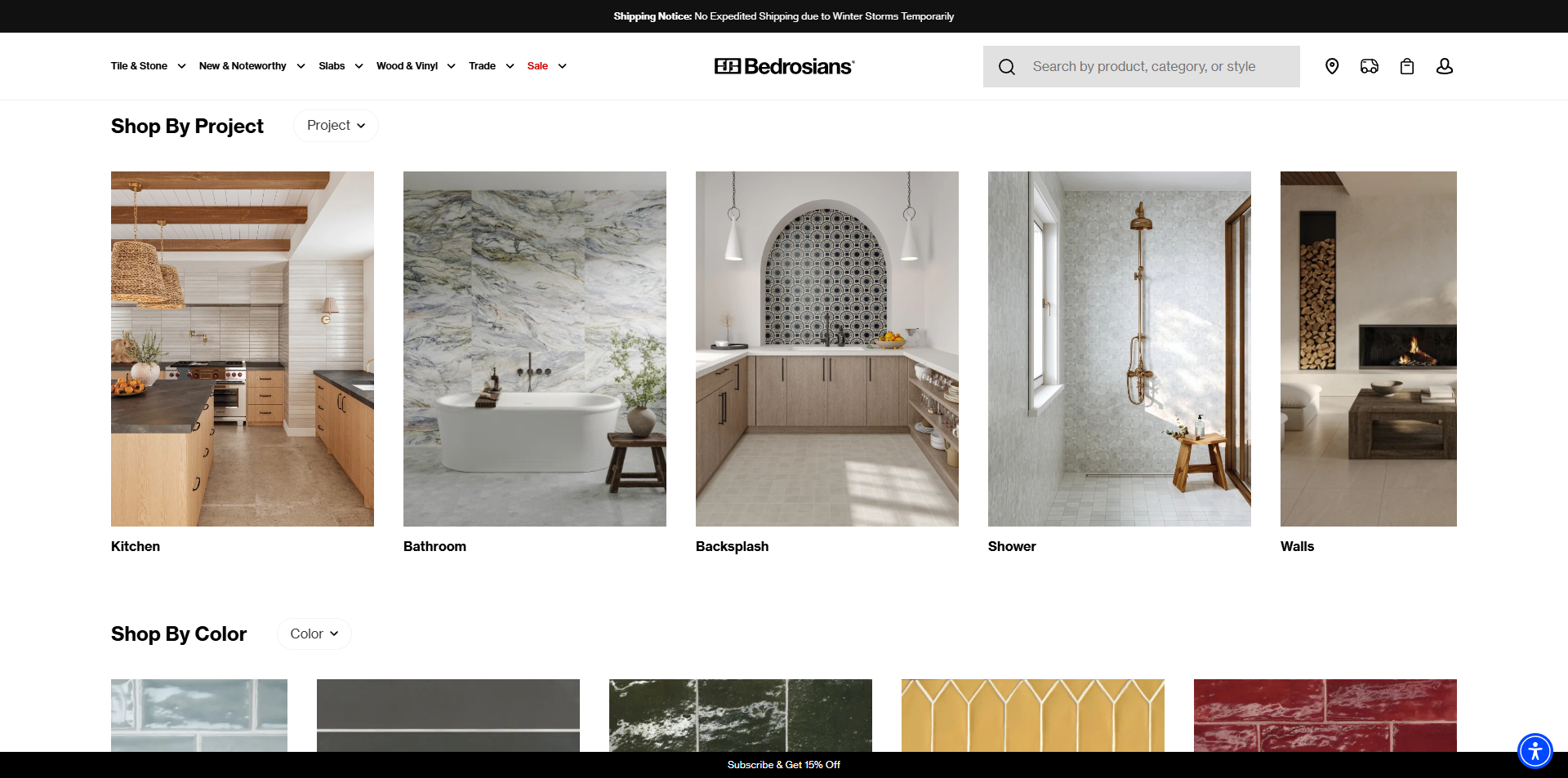
Task: Click the Walls project link
Action: (x=1297, y=546)
